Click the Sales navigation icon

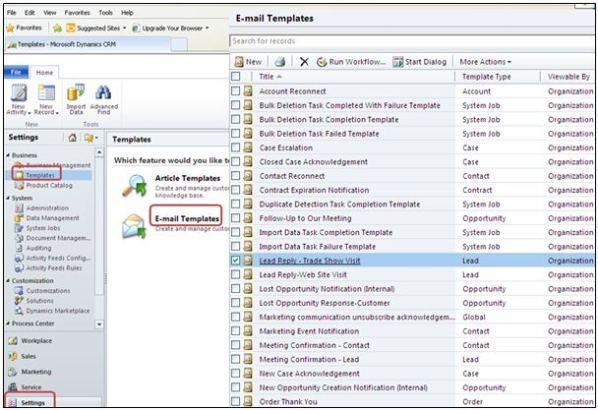point(13,356)
